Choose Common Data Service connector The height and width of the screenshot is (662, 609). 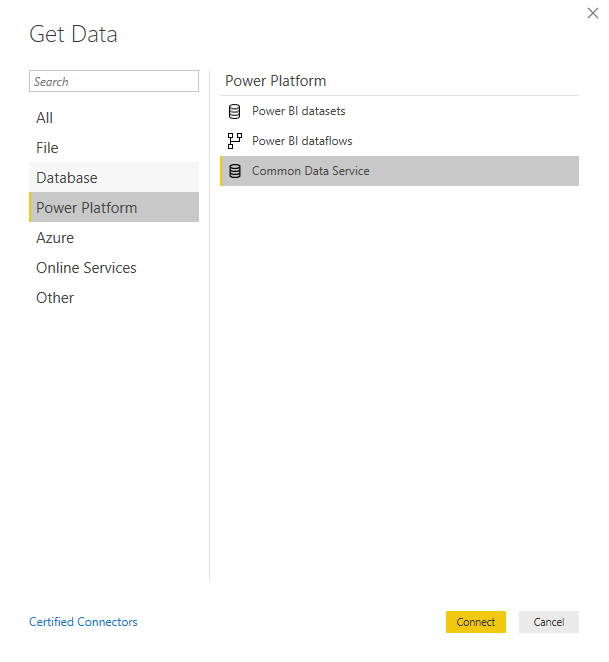pyautogui.click(x=400, y=171)
